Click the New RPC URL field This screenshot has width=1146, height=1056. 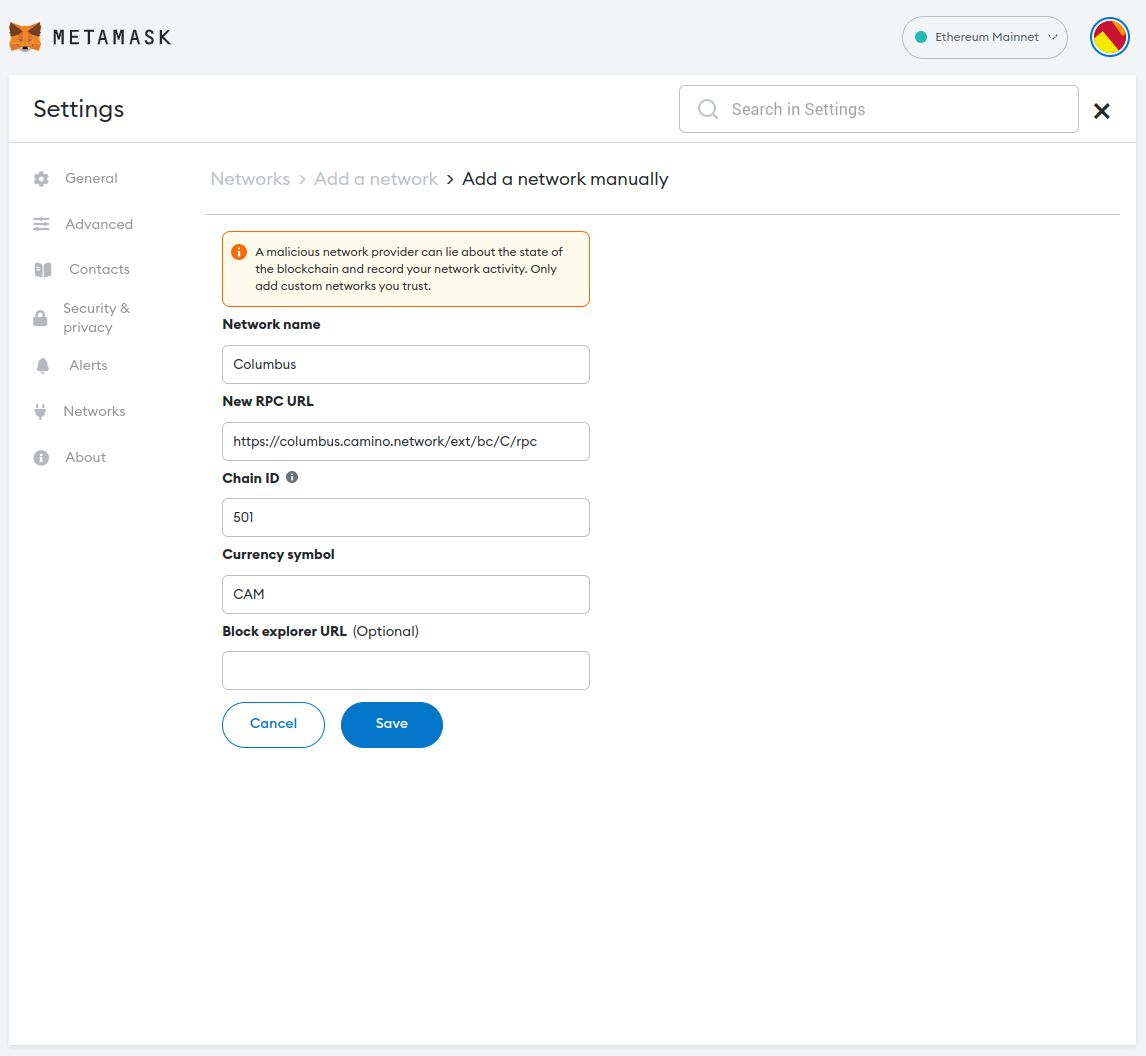405,441
